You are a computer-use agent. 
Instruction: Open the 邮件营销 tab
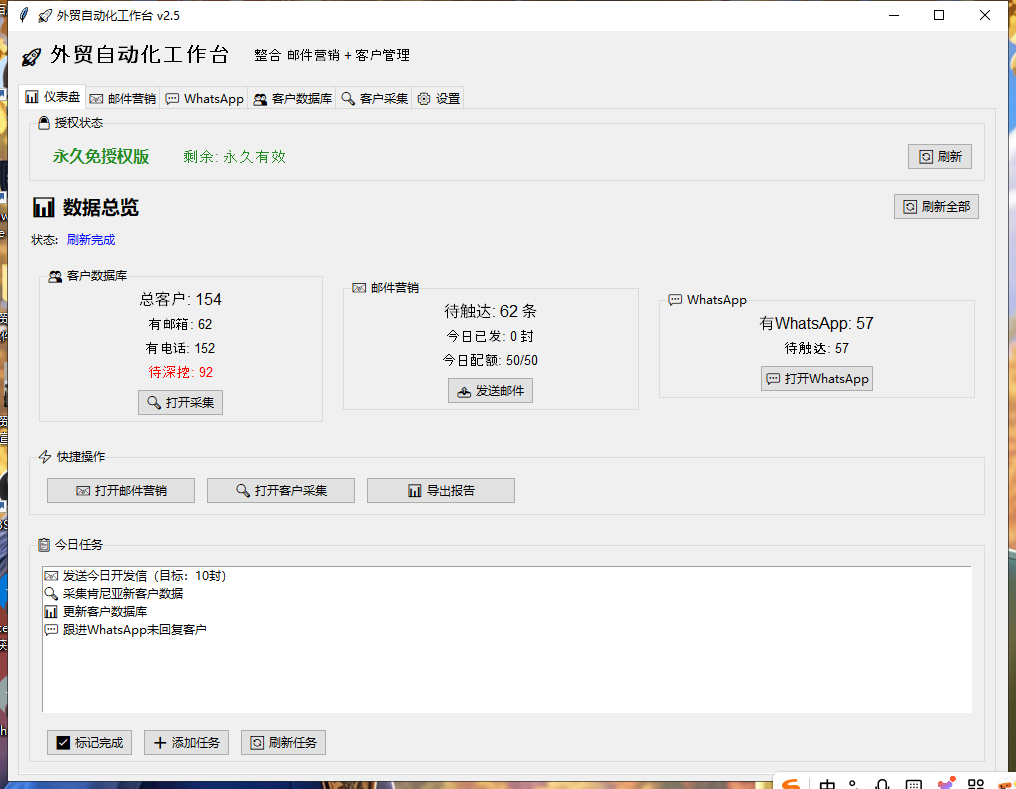pyautogui.click(x=122, y=98)
